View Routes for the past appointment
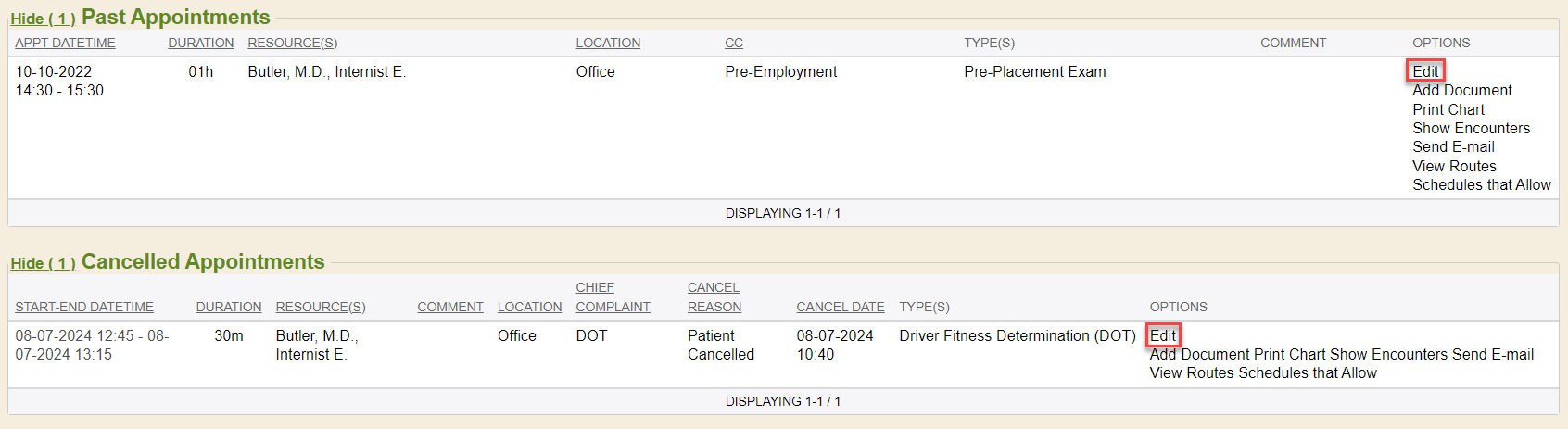Viewport: 1568px width, 429px height. point(1454,166)
